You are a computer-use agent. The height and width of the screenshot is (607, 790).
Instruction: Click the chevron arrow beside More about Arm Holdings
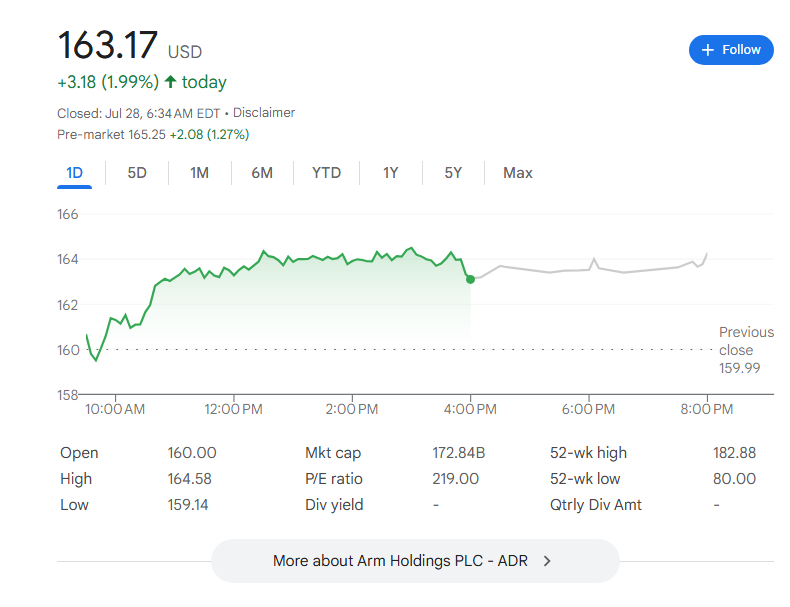click(547, 561)
